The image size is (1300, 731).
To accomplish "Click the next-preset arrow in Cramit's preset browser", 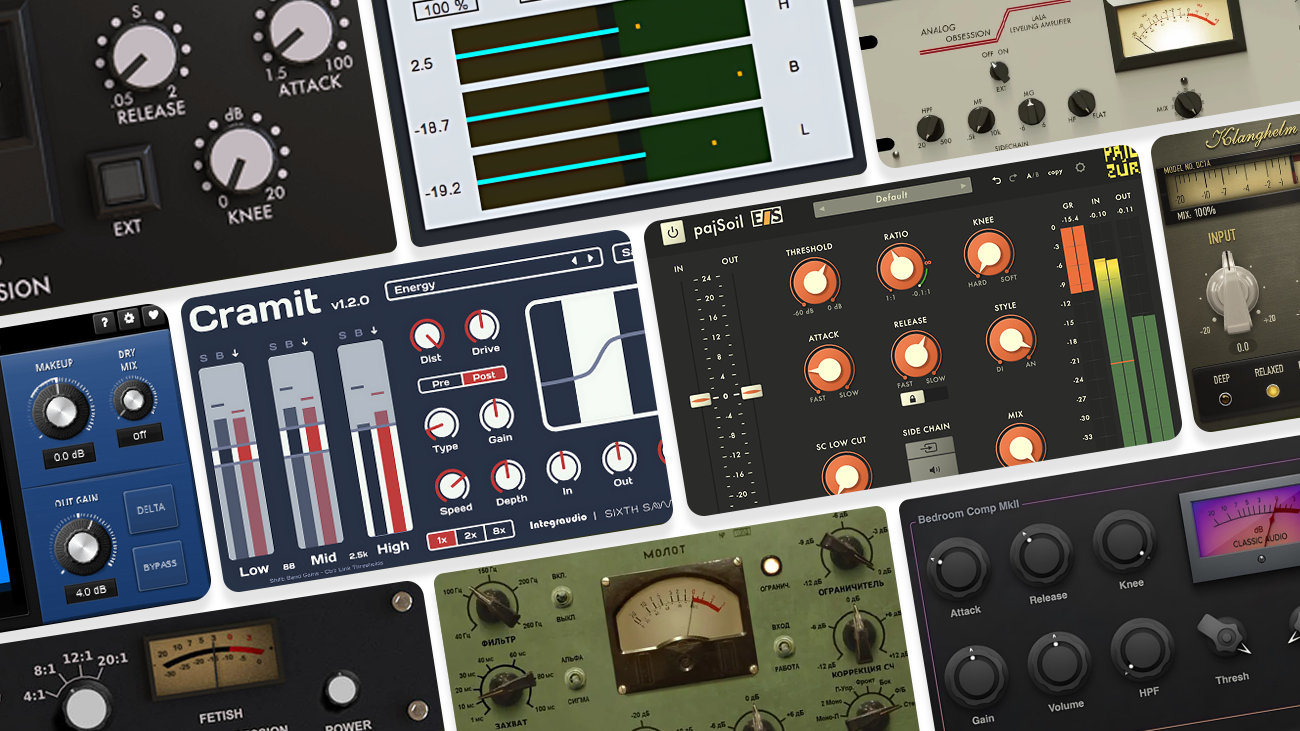I will (x=591, y=259).
